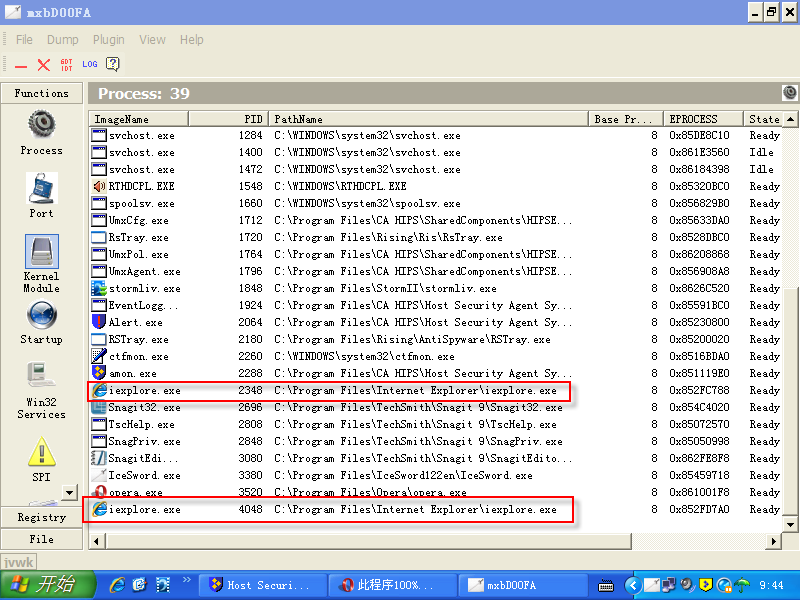Click the red X toolbar icon
The width and height of the screenshot is (800, 600).
point(44,65)
